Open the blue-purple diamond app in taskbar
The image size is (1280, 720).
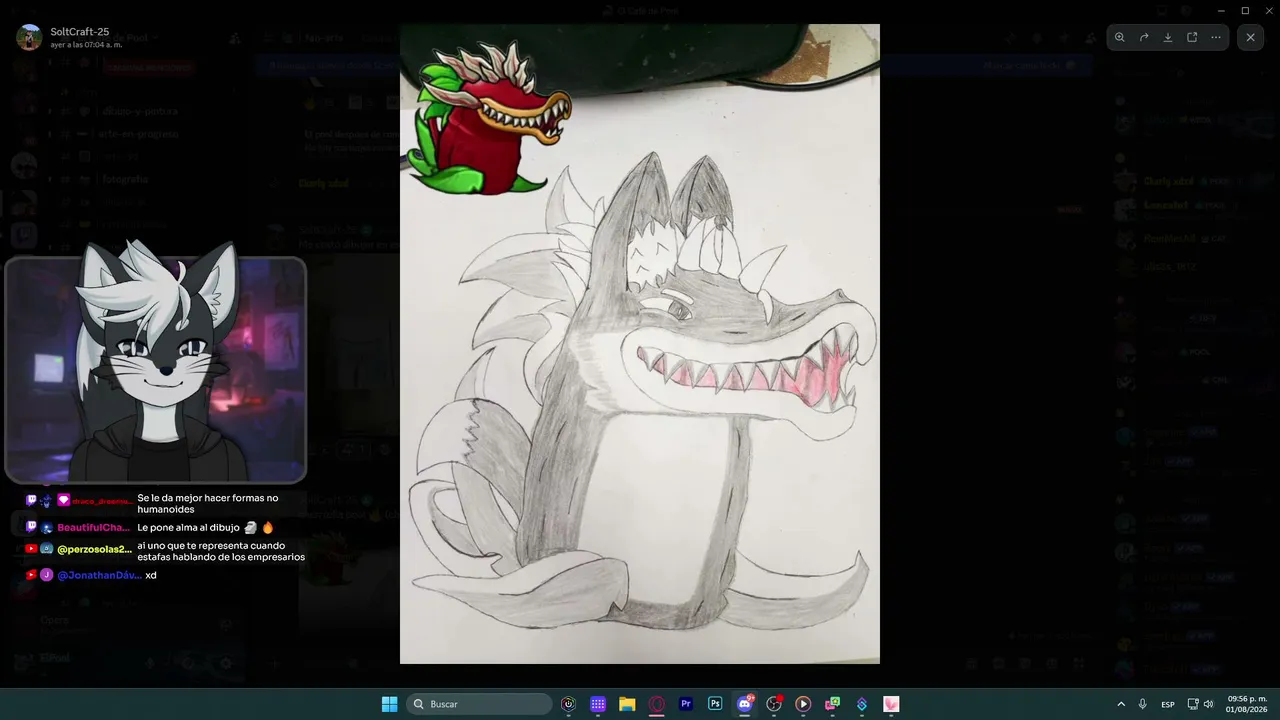coord(862,704)
